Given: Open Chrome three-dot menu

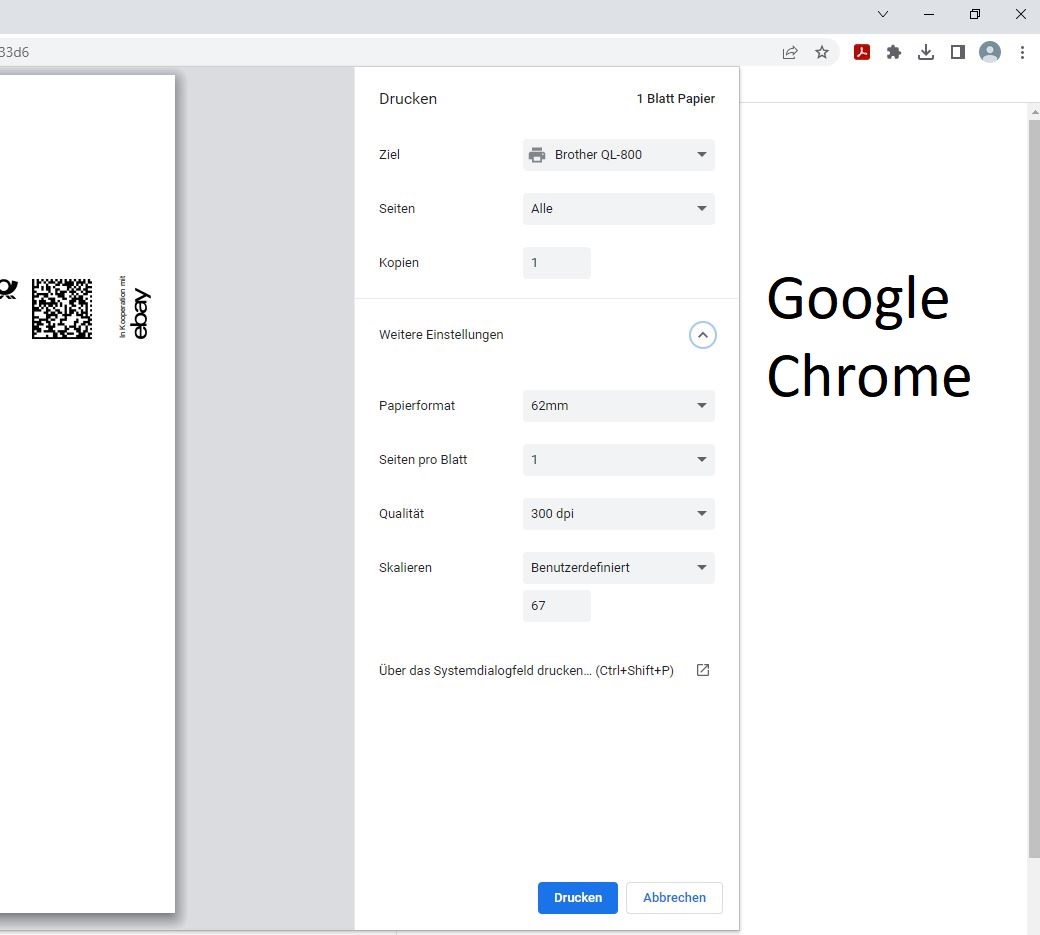Looking at the screenshot, I should [1021, 52].
